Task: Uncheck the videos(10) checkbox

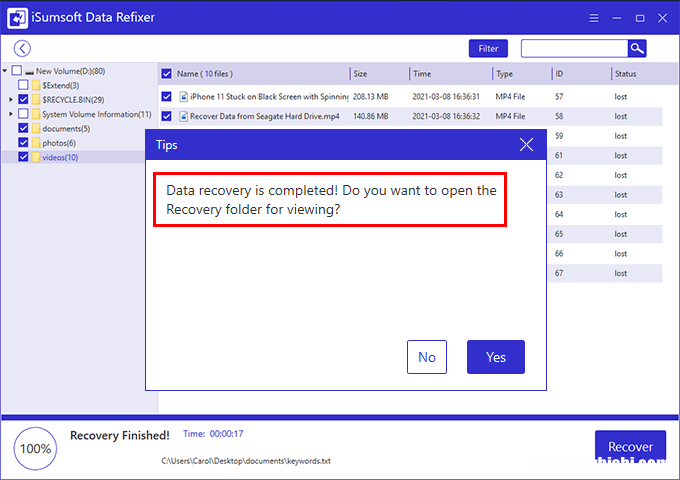Action: pos(23,157)
